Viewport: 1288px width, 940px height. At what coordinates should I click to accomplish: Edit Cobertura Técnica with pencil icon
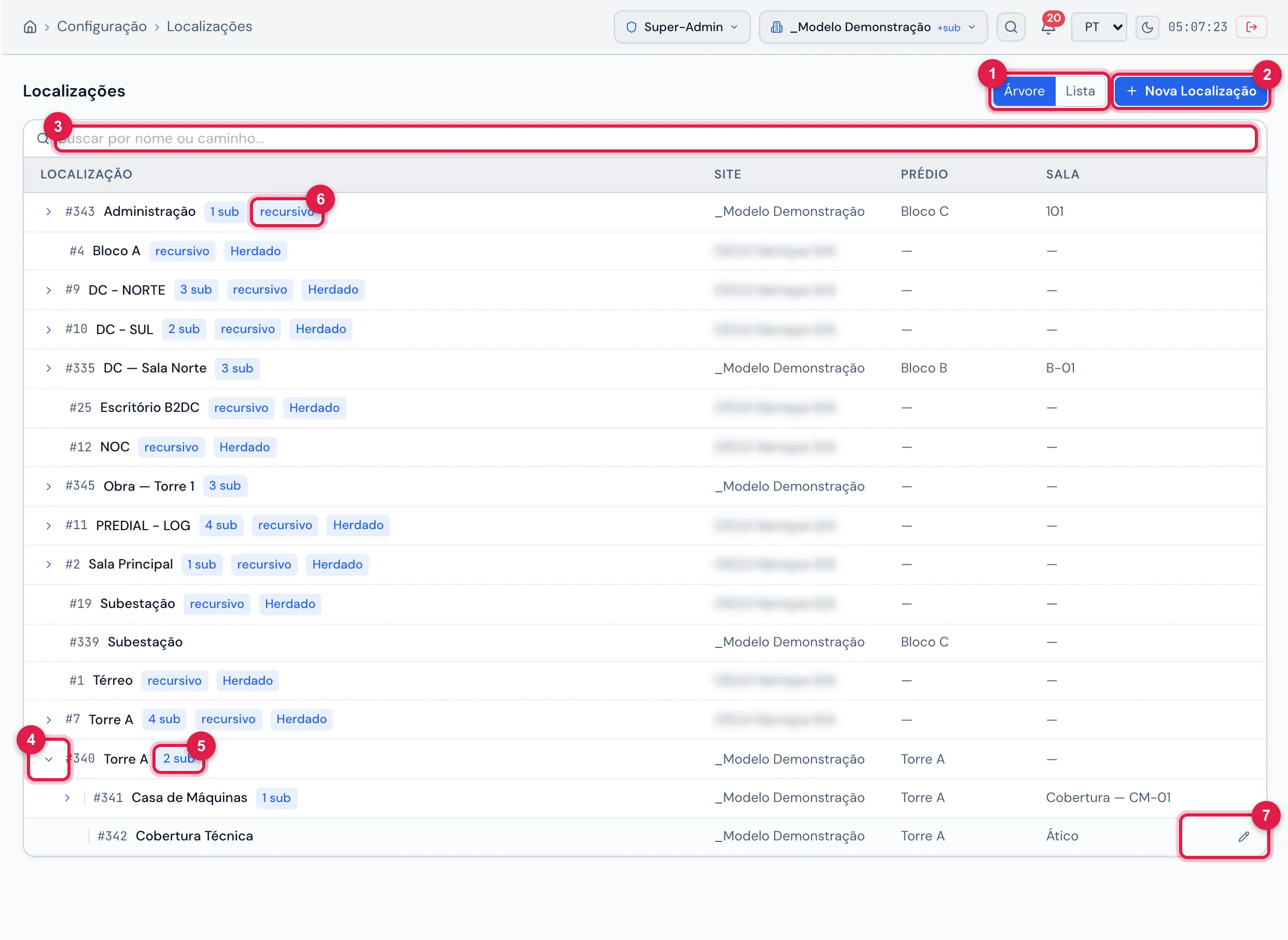(1243, 836)
